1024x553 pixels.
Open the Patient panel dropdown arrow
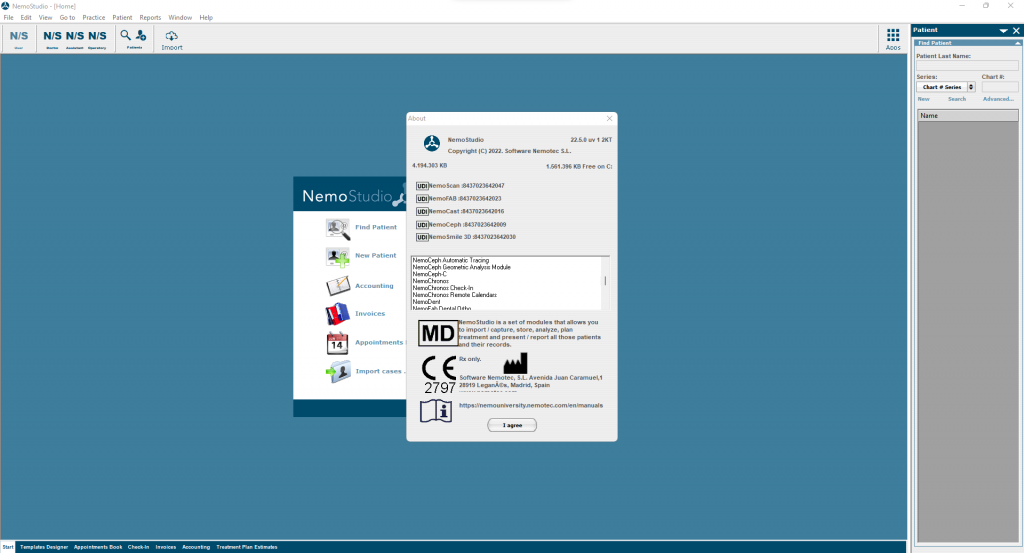coord(1003,31)
